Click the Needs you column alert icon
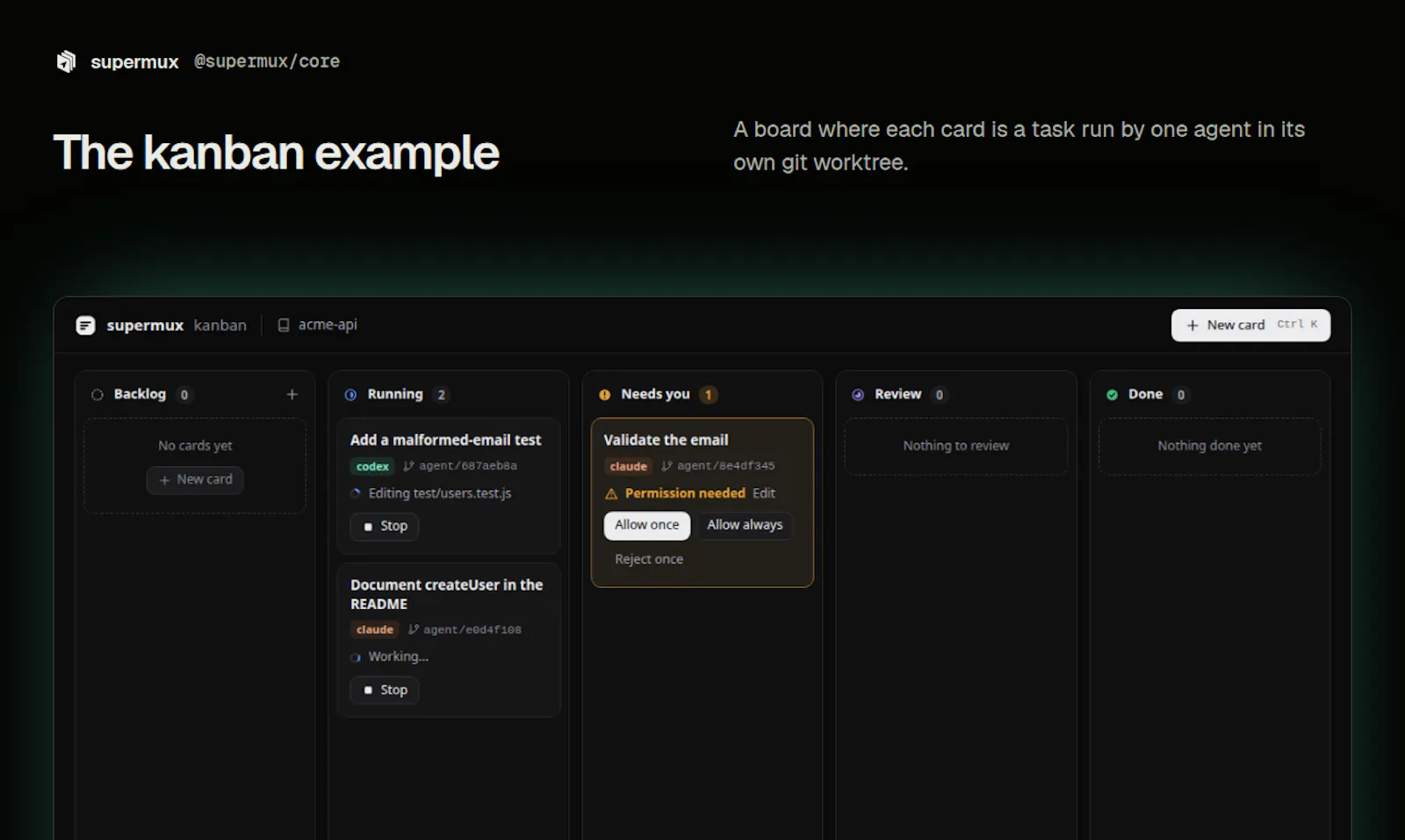1405x840 pixels. coord(605,395)
